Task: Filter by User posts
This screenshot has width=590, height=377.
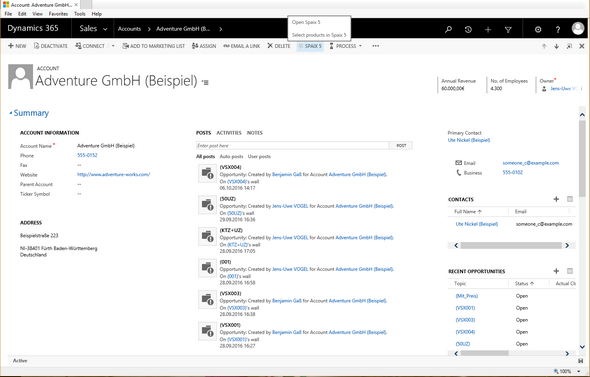Action: 259,157
